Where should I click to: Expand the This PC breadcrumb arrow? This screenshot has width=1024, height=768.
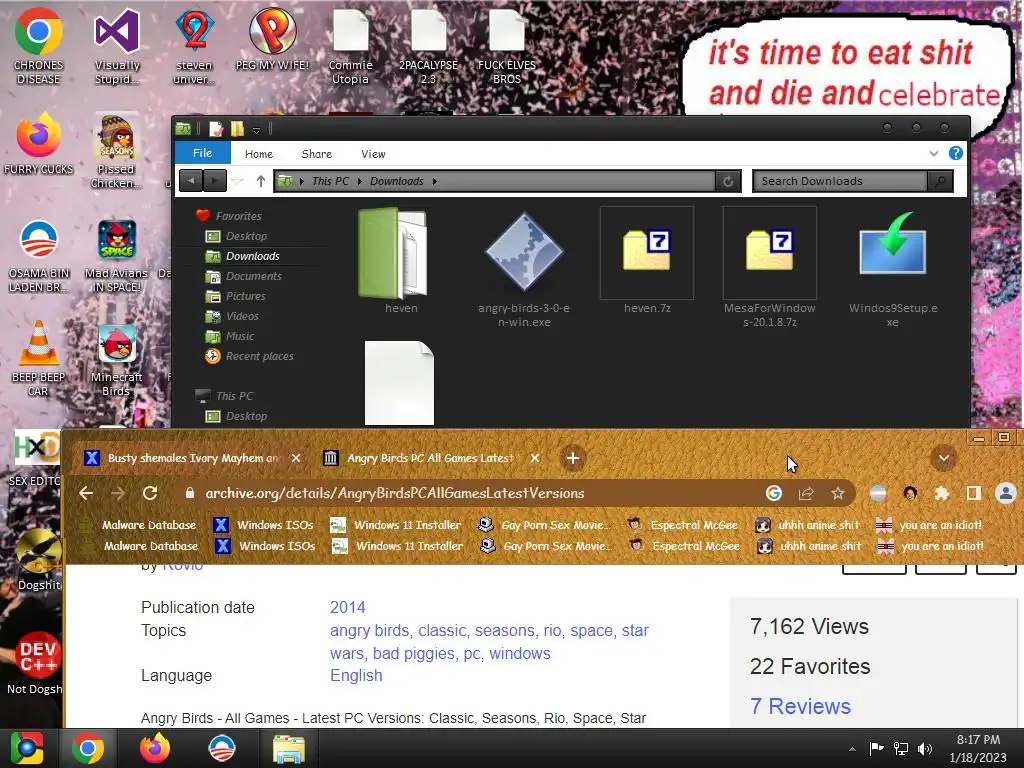(x=359, y=181)
